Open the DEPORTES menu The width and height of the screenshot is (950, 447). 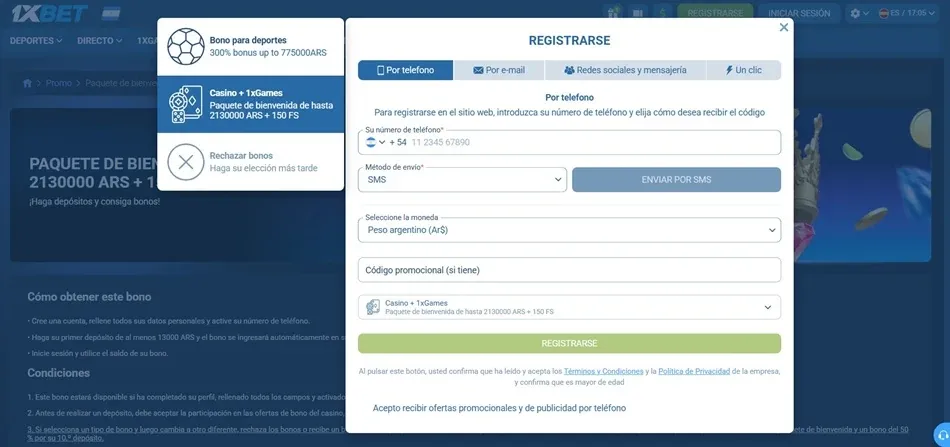coord(36,41)
